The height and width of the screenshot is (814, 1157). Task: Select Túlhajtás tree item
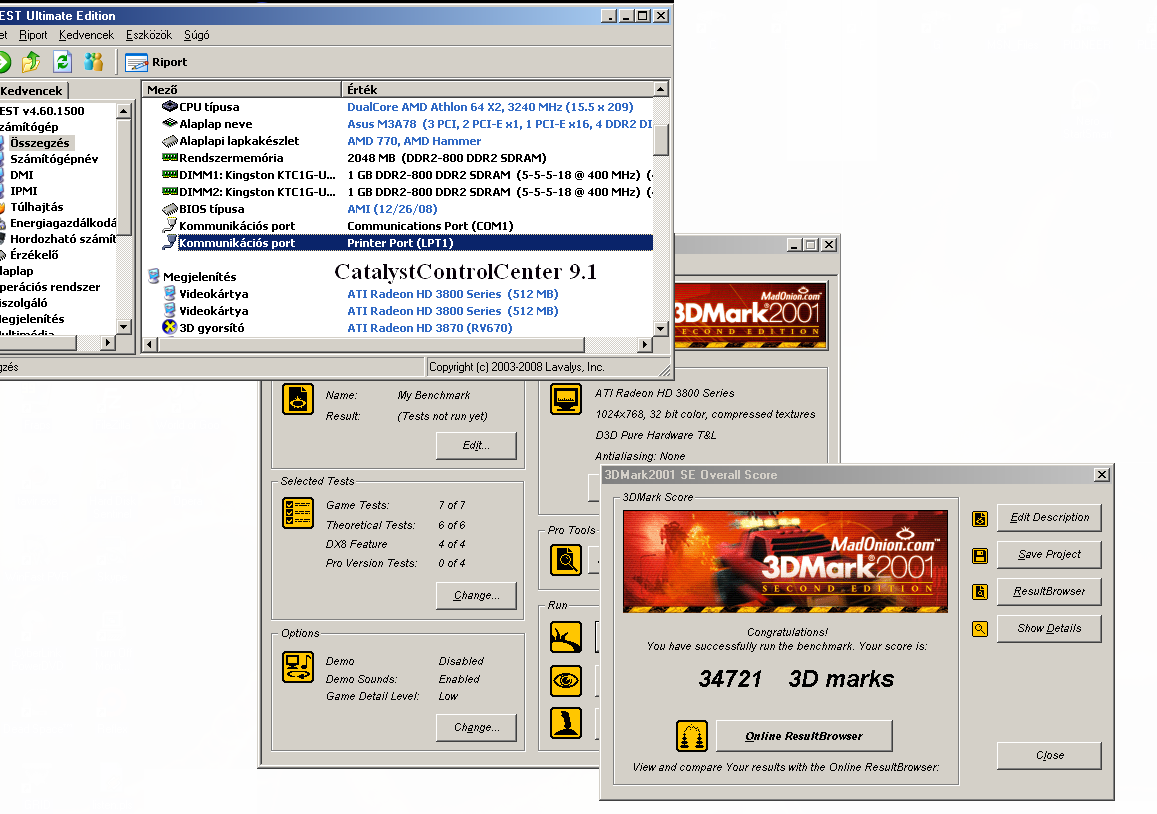36,207
